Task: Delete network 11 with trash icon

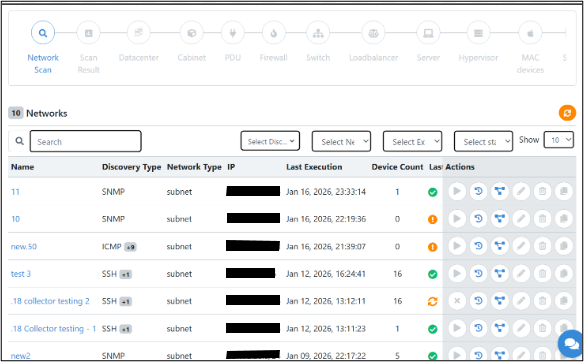Action: tap(542, 191)
